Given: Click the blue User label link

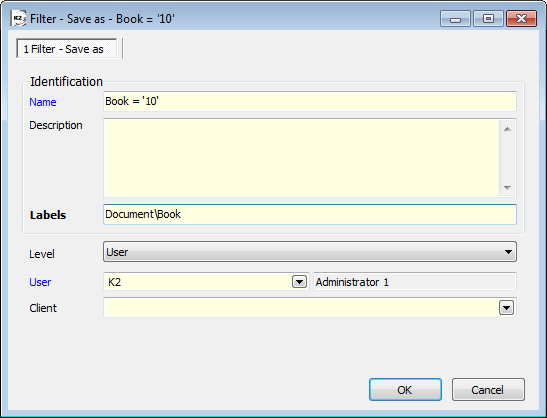Looking at the screenshot, I should point(40,282).
